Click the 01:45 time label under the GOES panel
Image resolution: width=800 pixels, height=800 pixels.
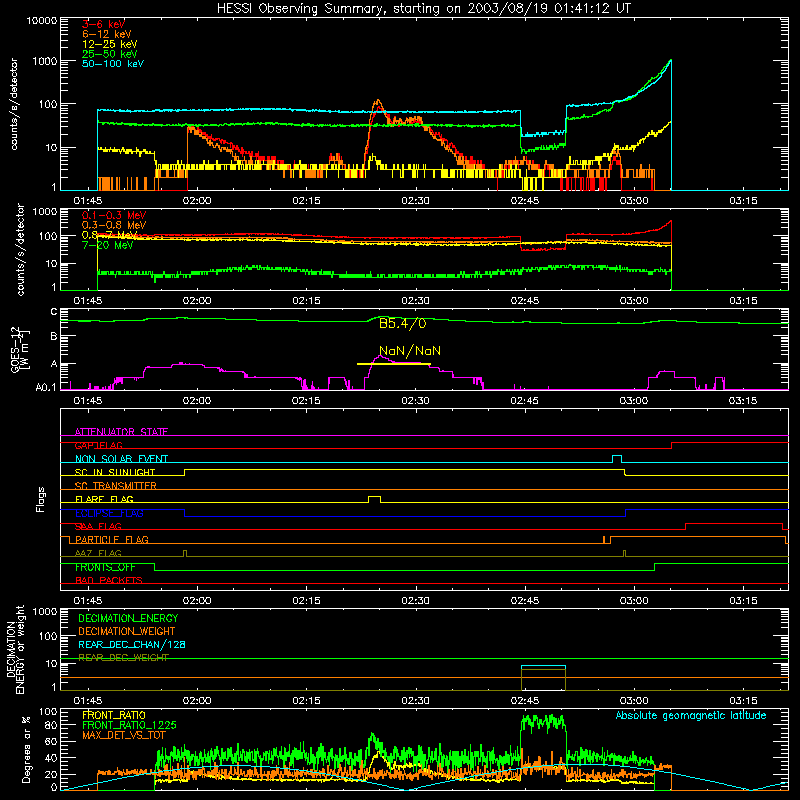pos(88,401)
